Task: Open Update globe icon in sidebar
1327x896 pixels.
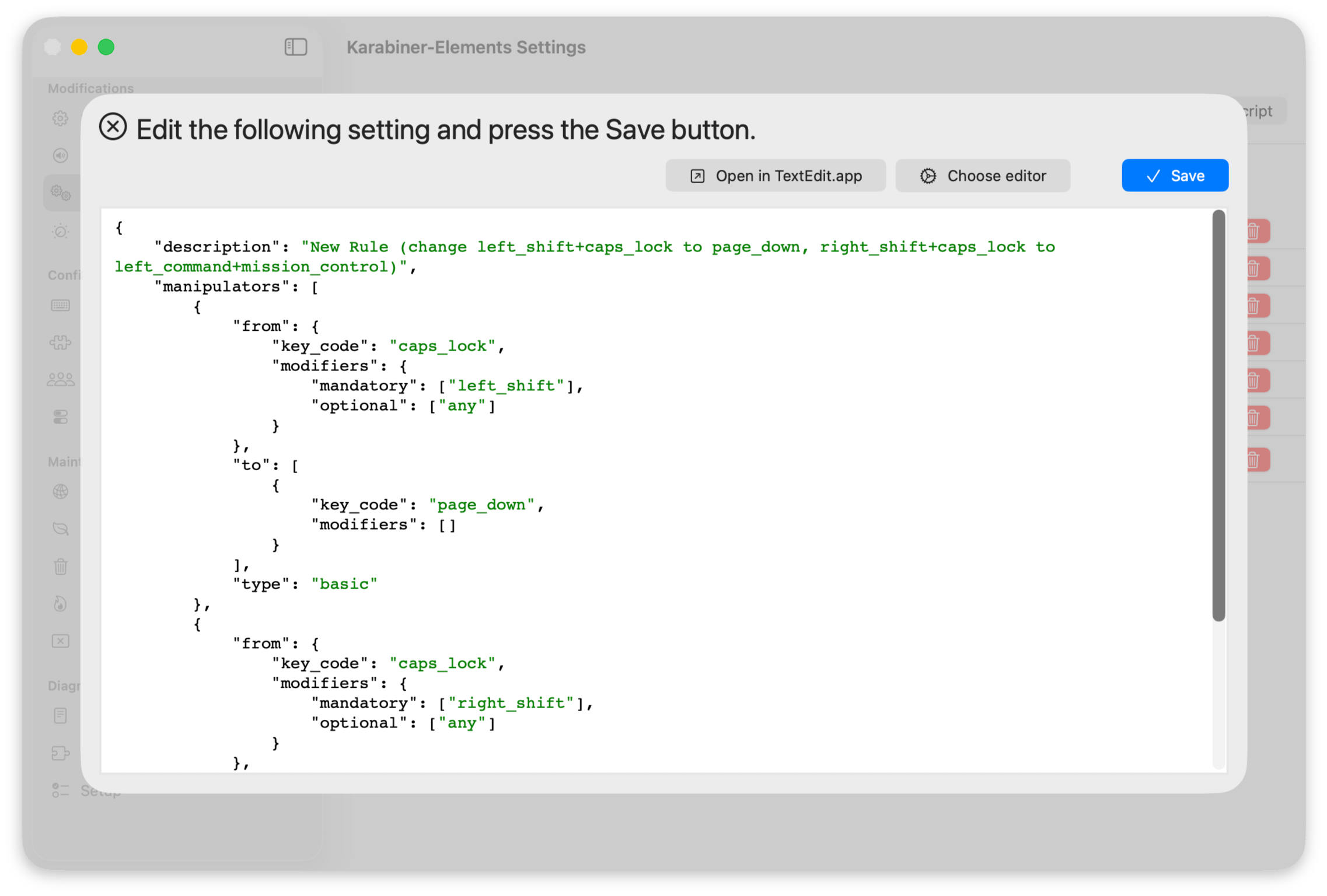Action: [x=60, y=492]
